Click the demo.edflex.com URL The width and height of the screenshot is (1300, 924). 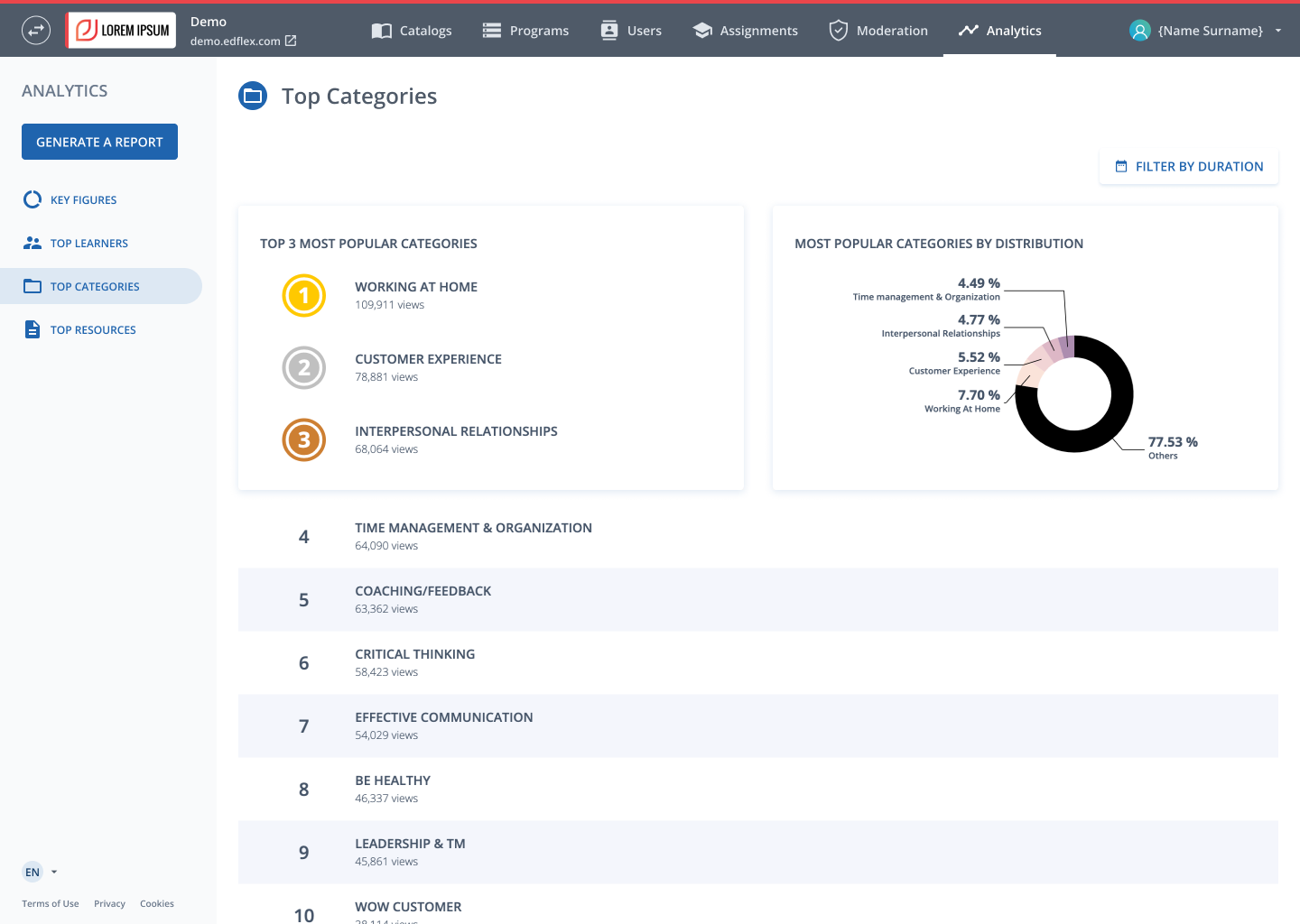[236, 41]
